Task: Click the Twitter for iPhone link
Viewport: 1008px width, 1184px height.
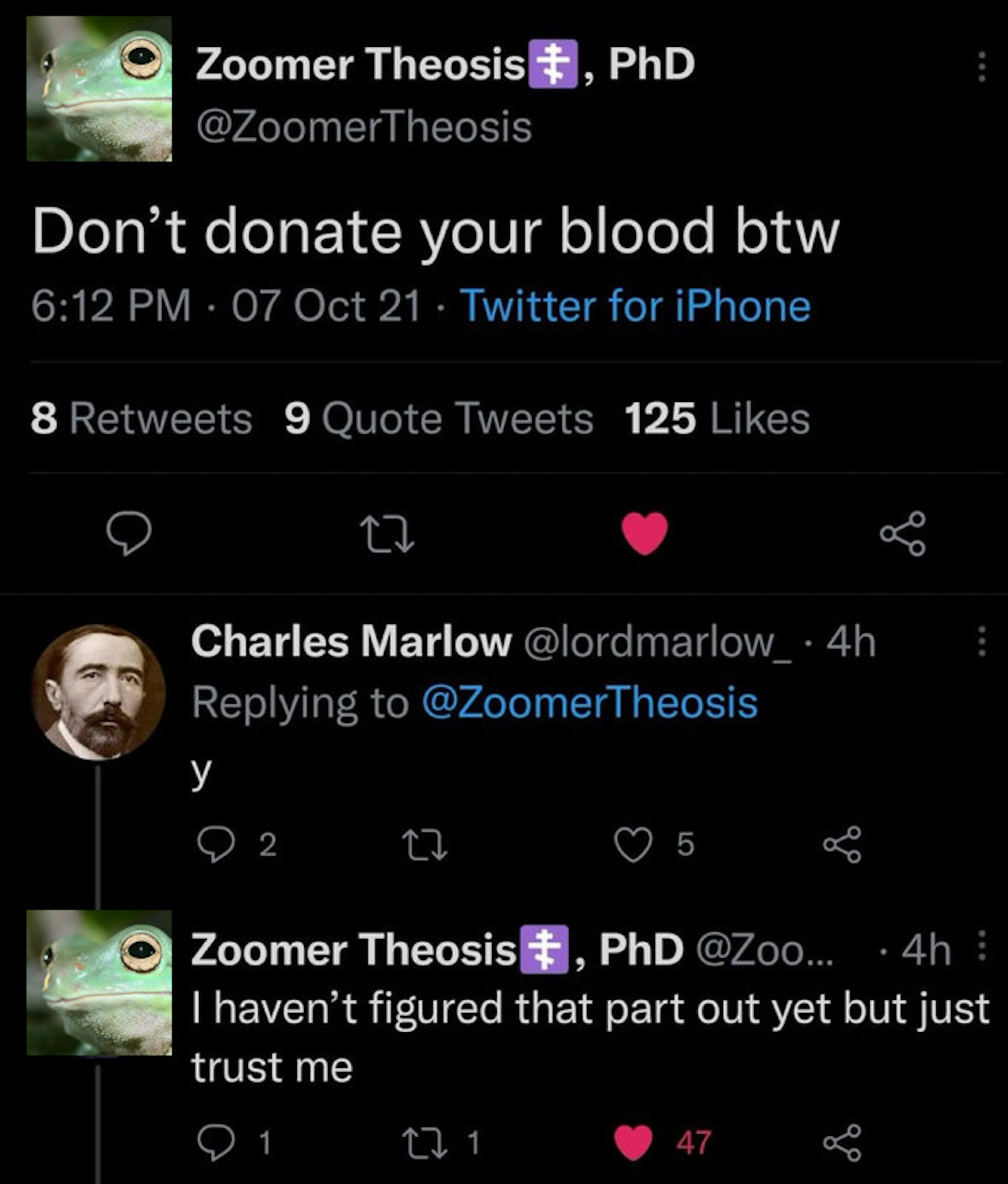Action: [x=635, y=306]
